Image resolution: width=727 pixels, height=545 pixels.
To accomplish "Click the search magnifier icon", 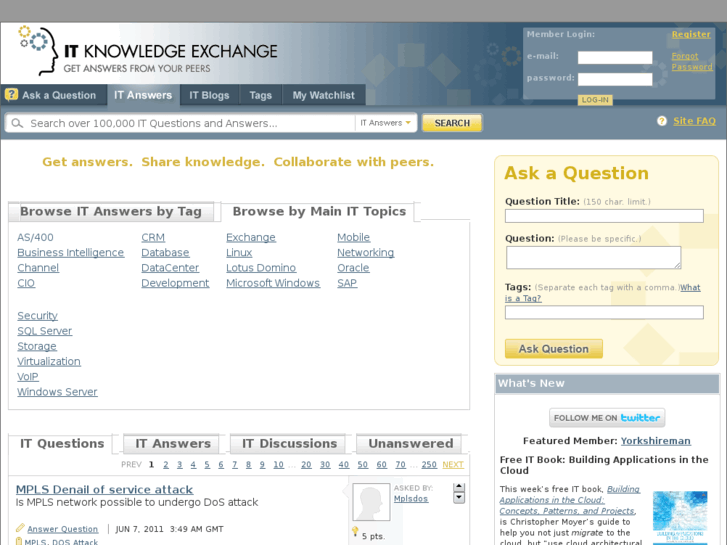I will (17, 123).
